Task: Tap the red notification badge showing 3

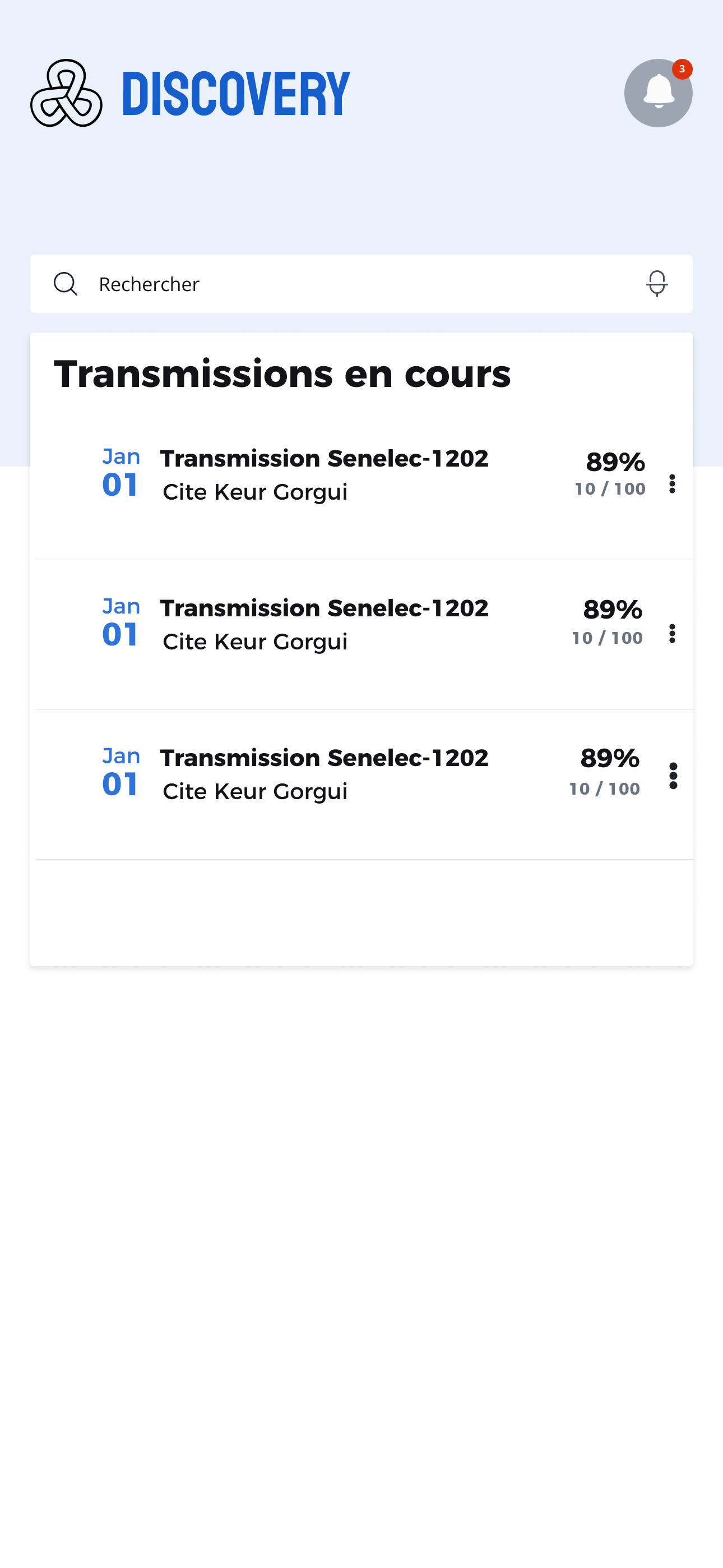Action: tap(682, 70)
